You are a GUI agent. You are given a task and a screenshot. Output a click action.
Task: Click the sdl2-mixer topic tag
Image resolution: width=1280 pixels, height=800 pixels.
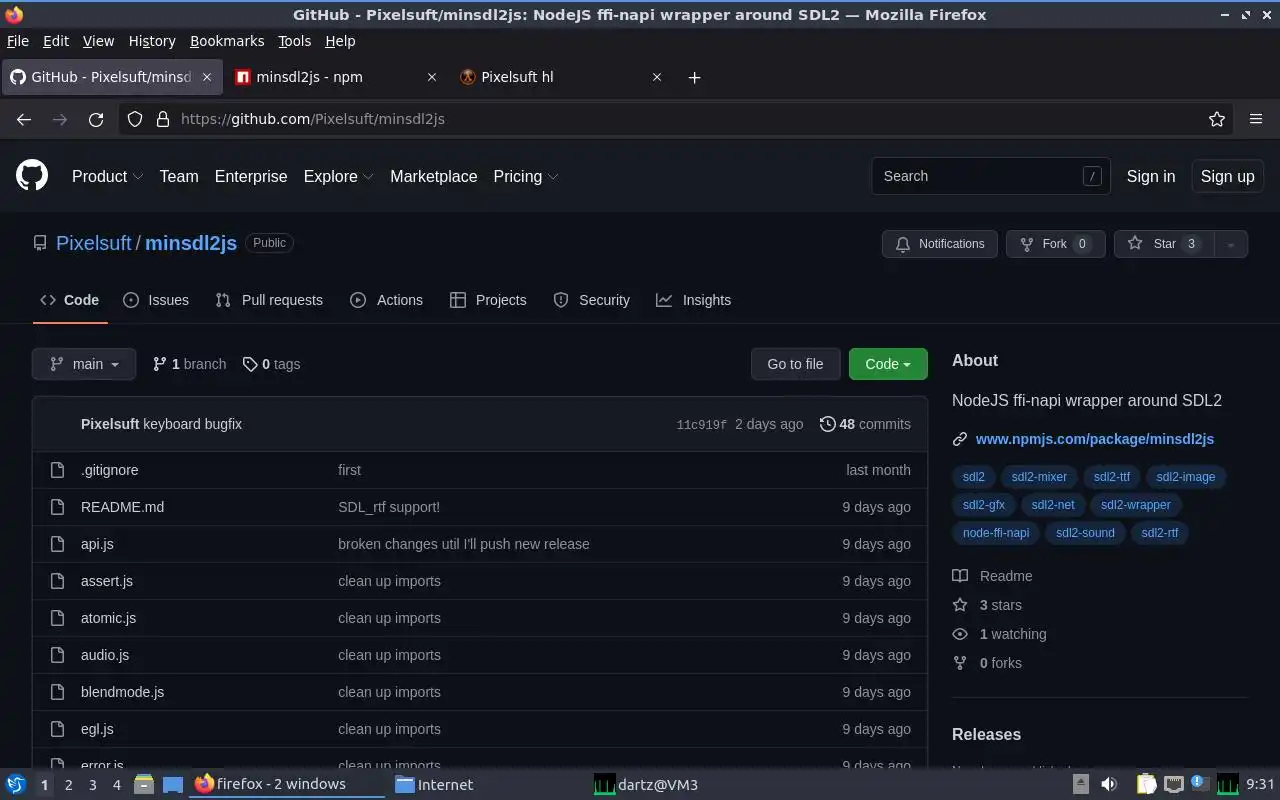[x=1039, y=477]
